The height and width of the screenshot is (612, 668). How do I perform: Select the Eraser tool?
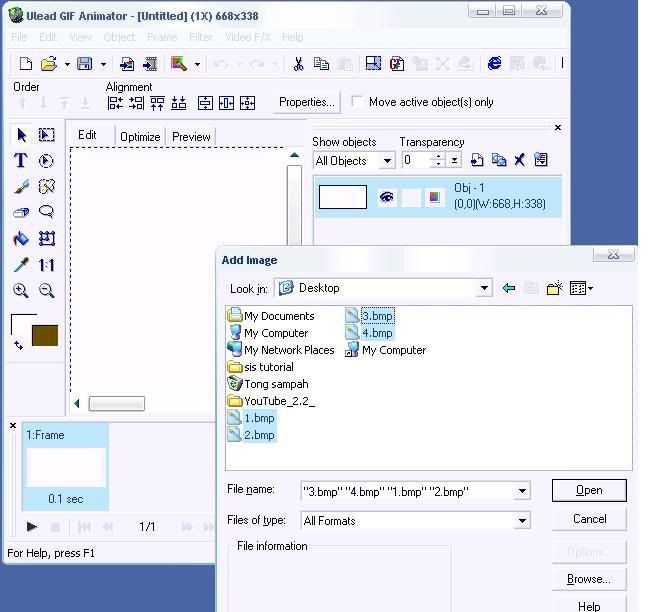click(x=21, y=212)
